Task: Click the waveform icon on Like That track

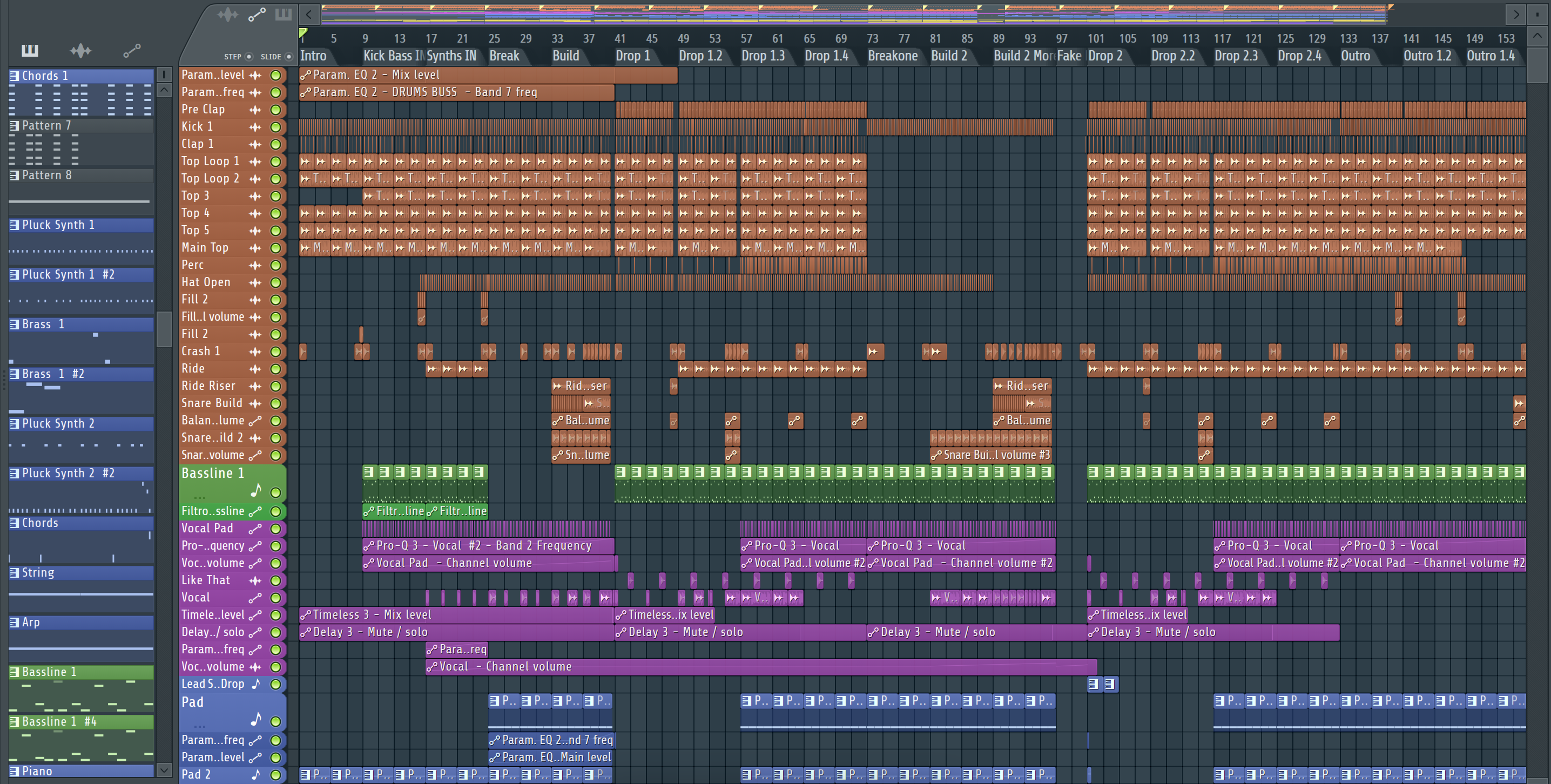Action: coord(255,580)
